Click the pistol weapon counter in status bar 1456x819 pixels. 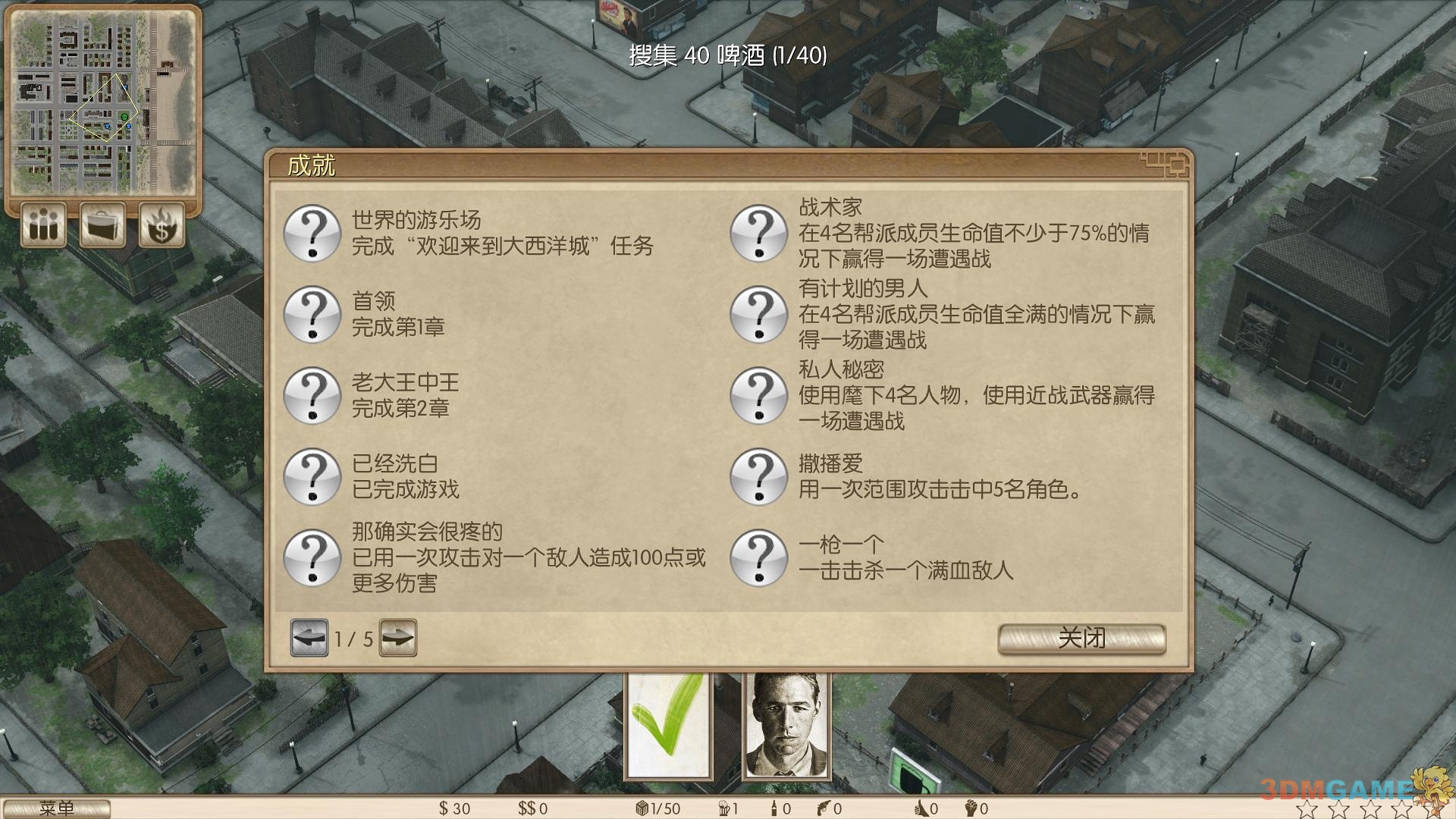pos(829,808)
